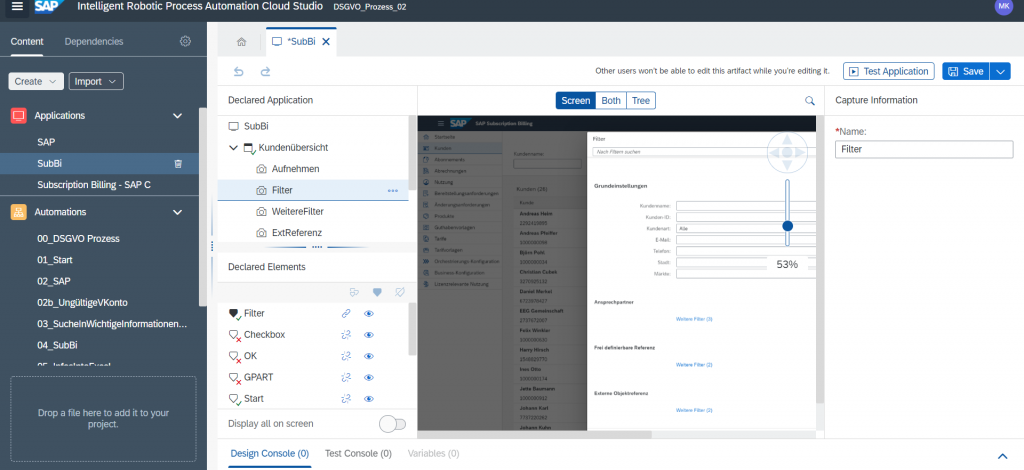Click the search magnifier in capture view
Screen dimensions: 1024x470
point(810,101)
